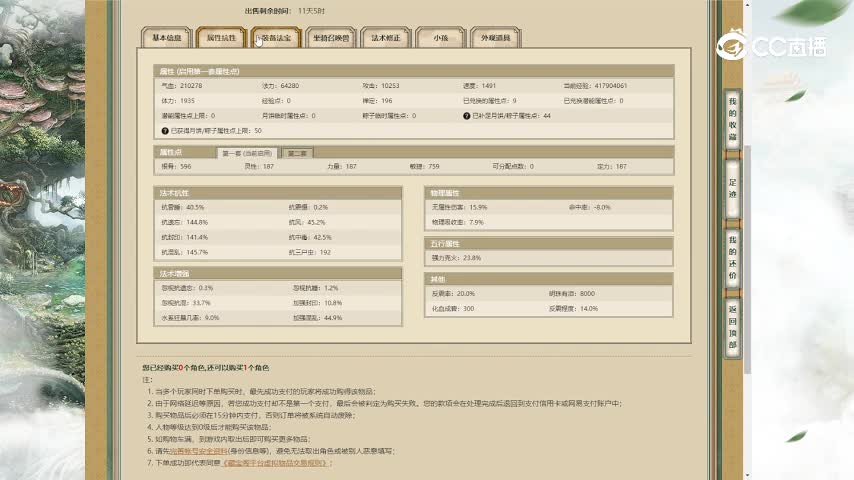Select the 抗混乱: 145.7% resistance value
Viewport: 854px width, 480px height.
[185, 252]
